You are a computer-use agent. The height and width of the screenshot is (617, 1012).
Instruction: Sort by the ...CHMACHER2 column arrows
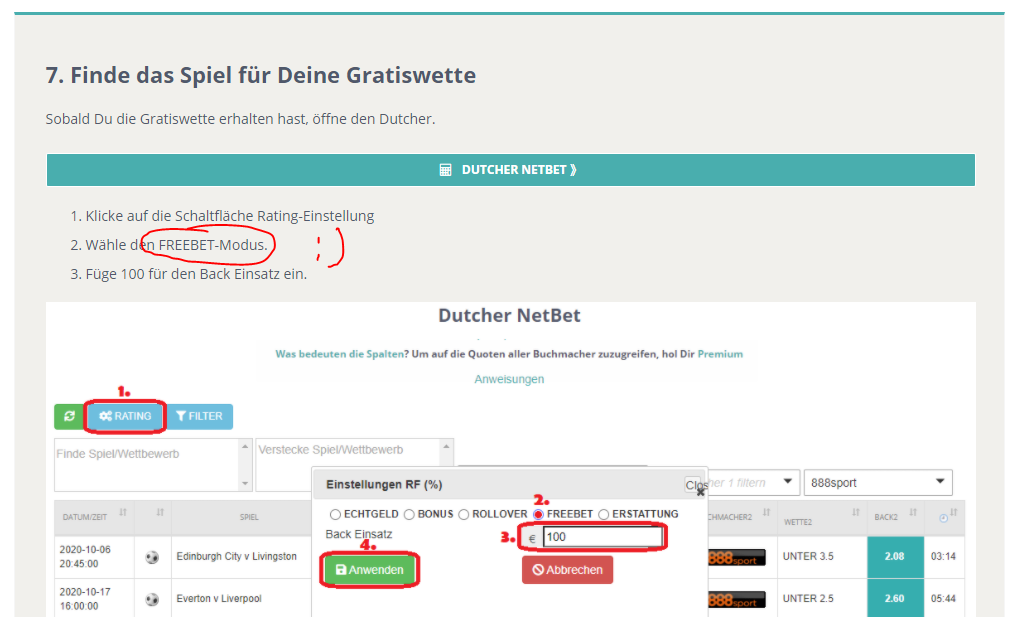coord(767,512)
